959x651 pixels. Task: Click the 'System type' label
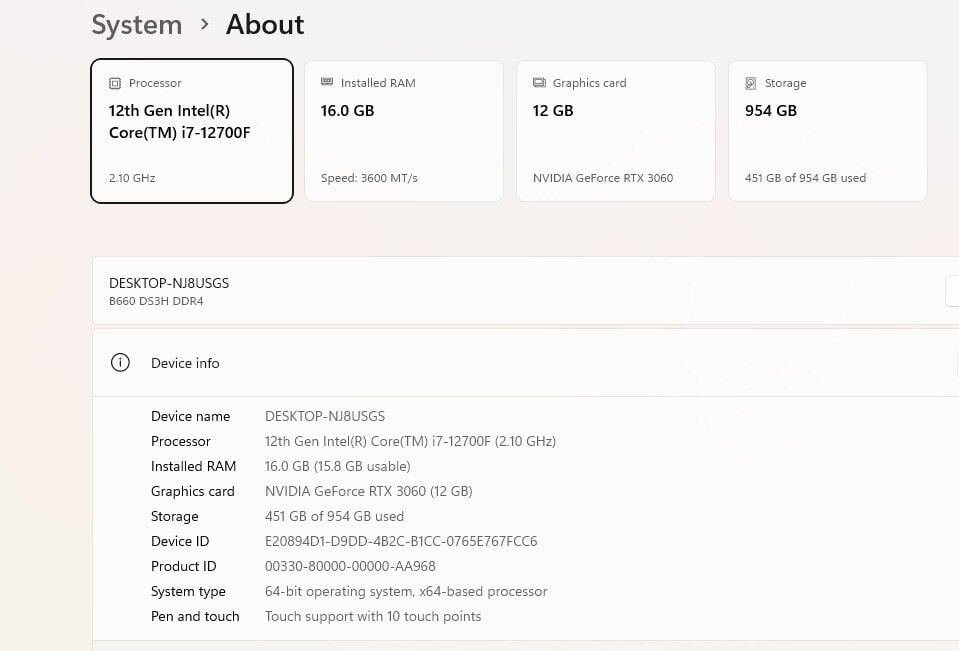pyautogui.click(x=188, y=592)
